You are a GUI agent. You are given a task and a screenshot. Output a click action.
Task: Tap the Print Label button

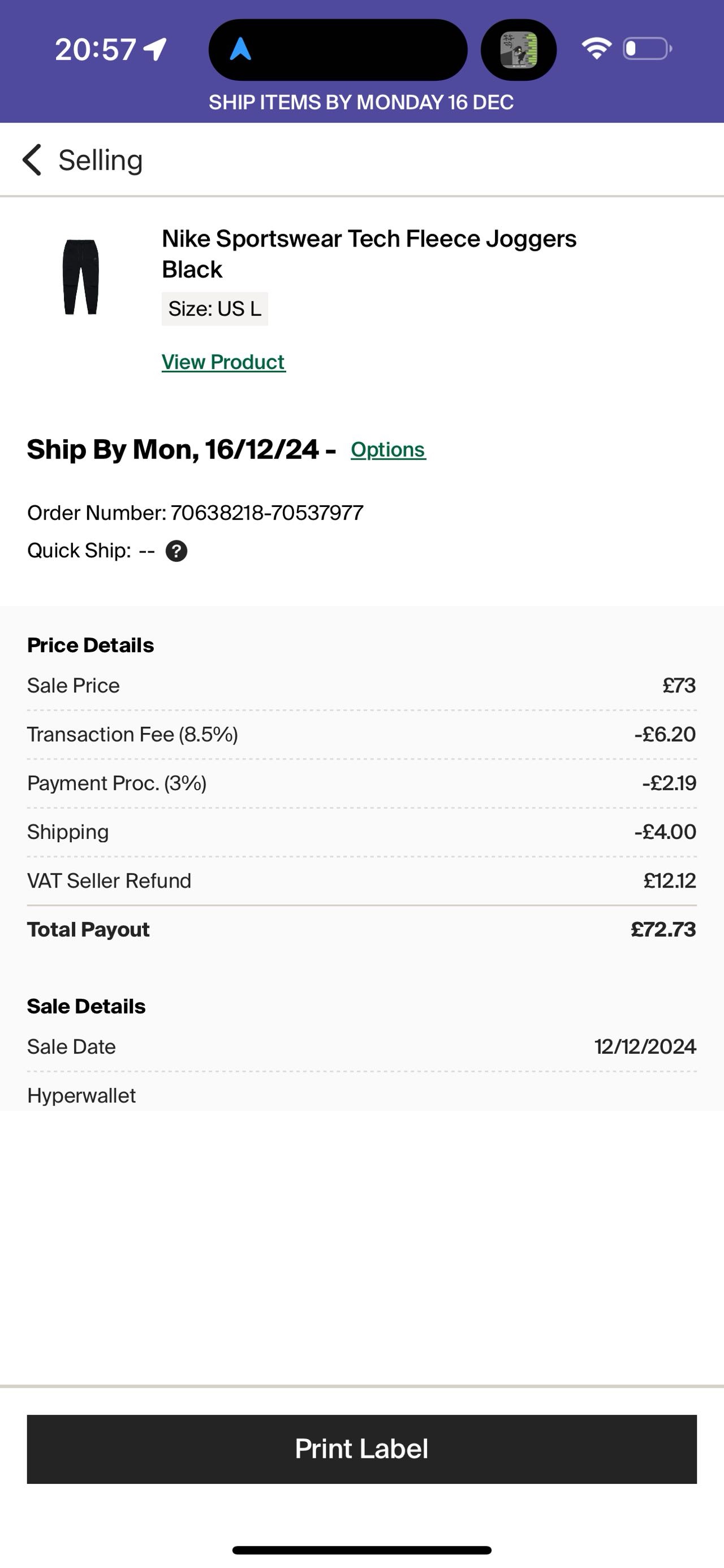pyautogui.click(x=361, y=1449)
